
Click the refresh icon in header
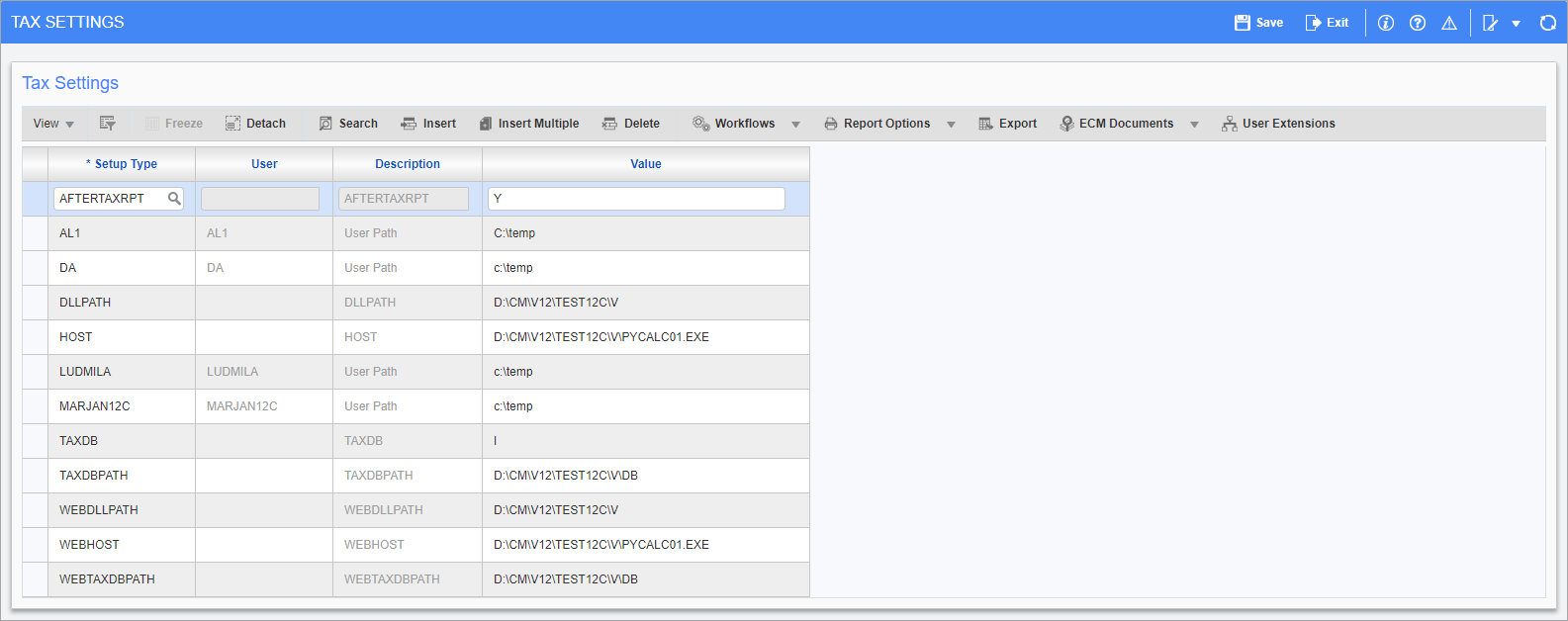1548,23
